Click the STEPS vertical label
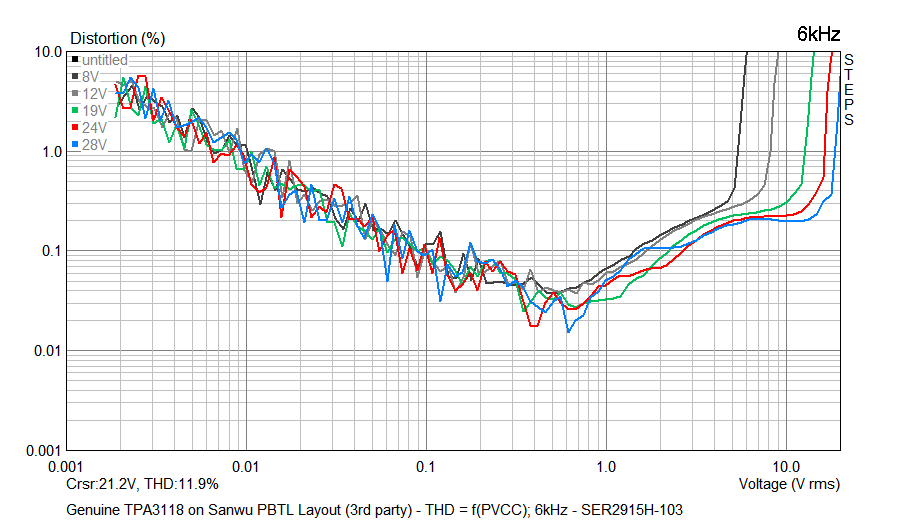This screenshot has width=906, height=522. pyautogui.click(x=848, y=90)
